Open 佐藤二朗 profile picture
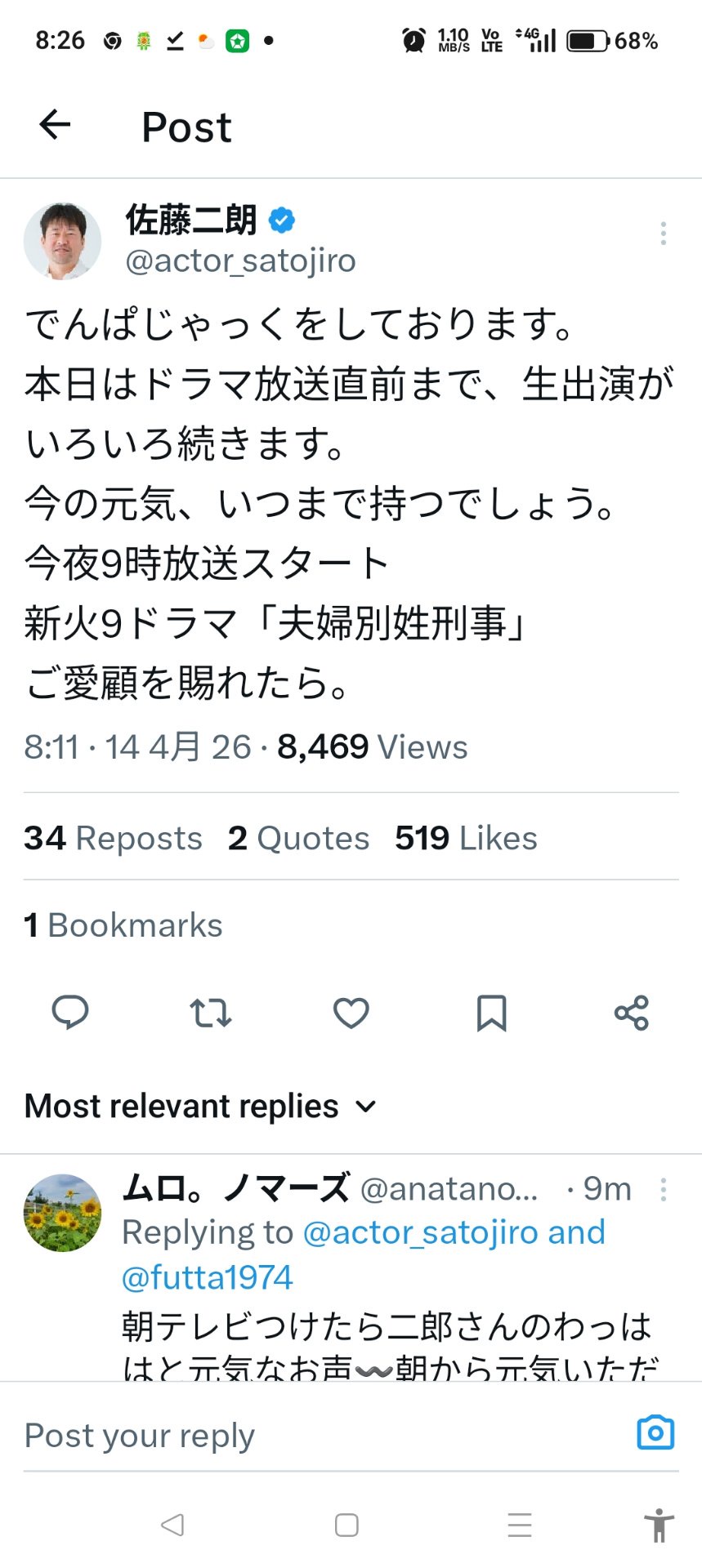The height and width of the screenshot is (1568, 702). (63, 241)
